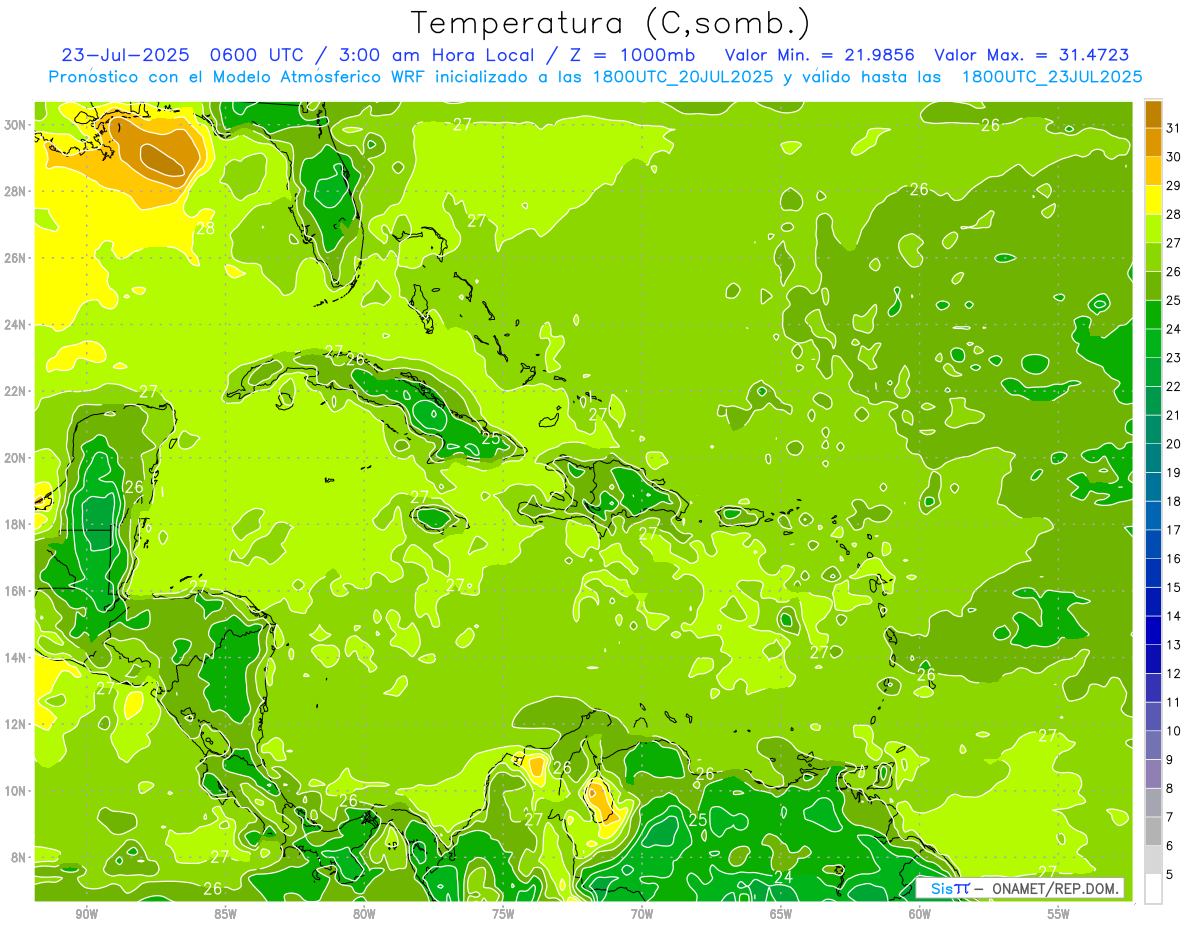Screen dimensions: 1200x927
Task: Click the "20" value on the color scale
Action: tap(1173, 444)
